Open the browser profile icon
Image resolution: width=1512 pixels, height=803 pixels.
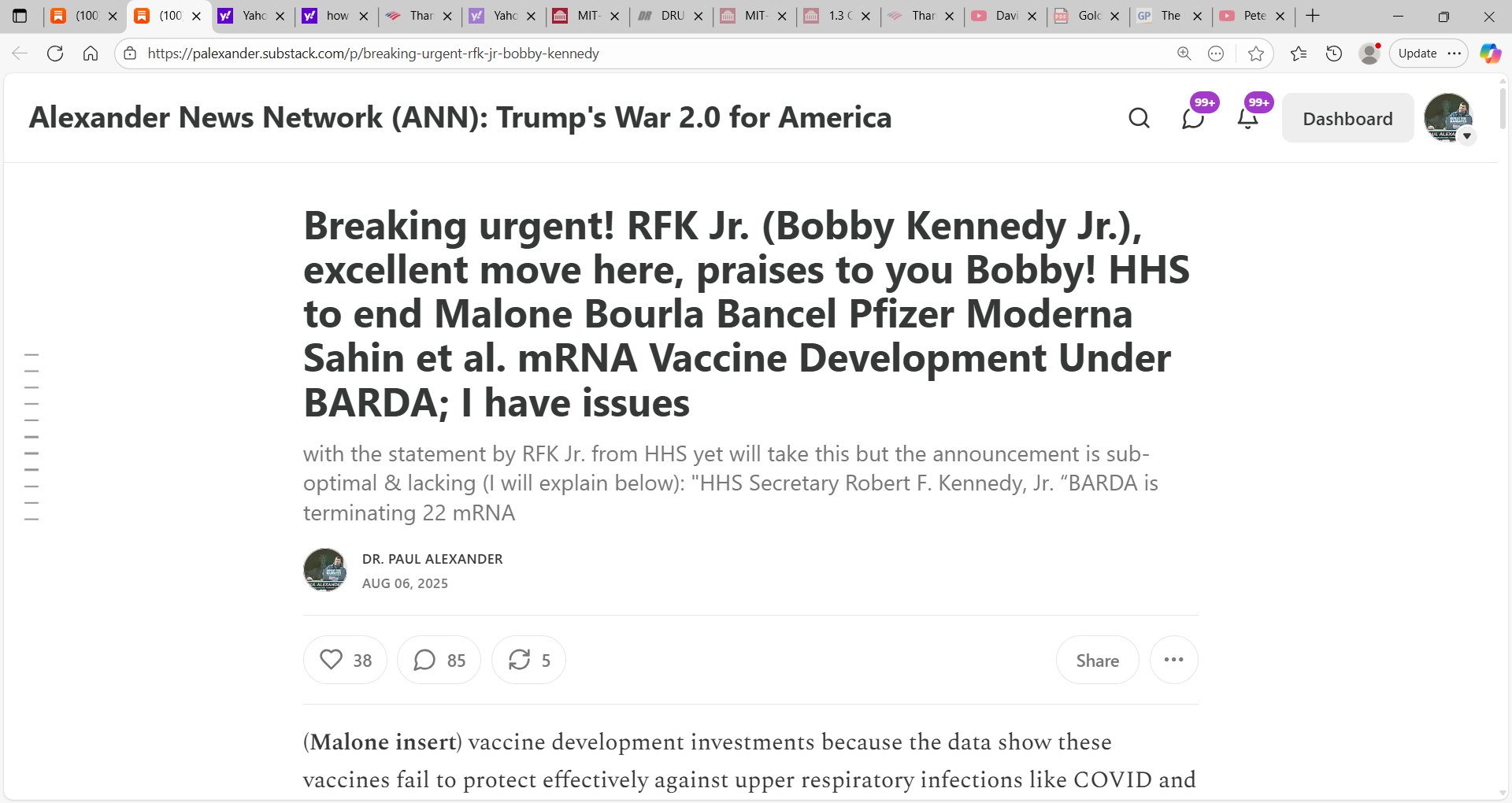[x=1370, y=54]
